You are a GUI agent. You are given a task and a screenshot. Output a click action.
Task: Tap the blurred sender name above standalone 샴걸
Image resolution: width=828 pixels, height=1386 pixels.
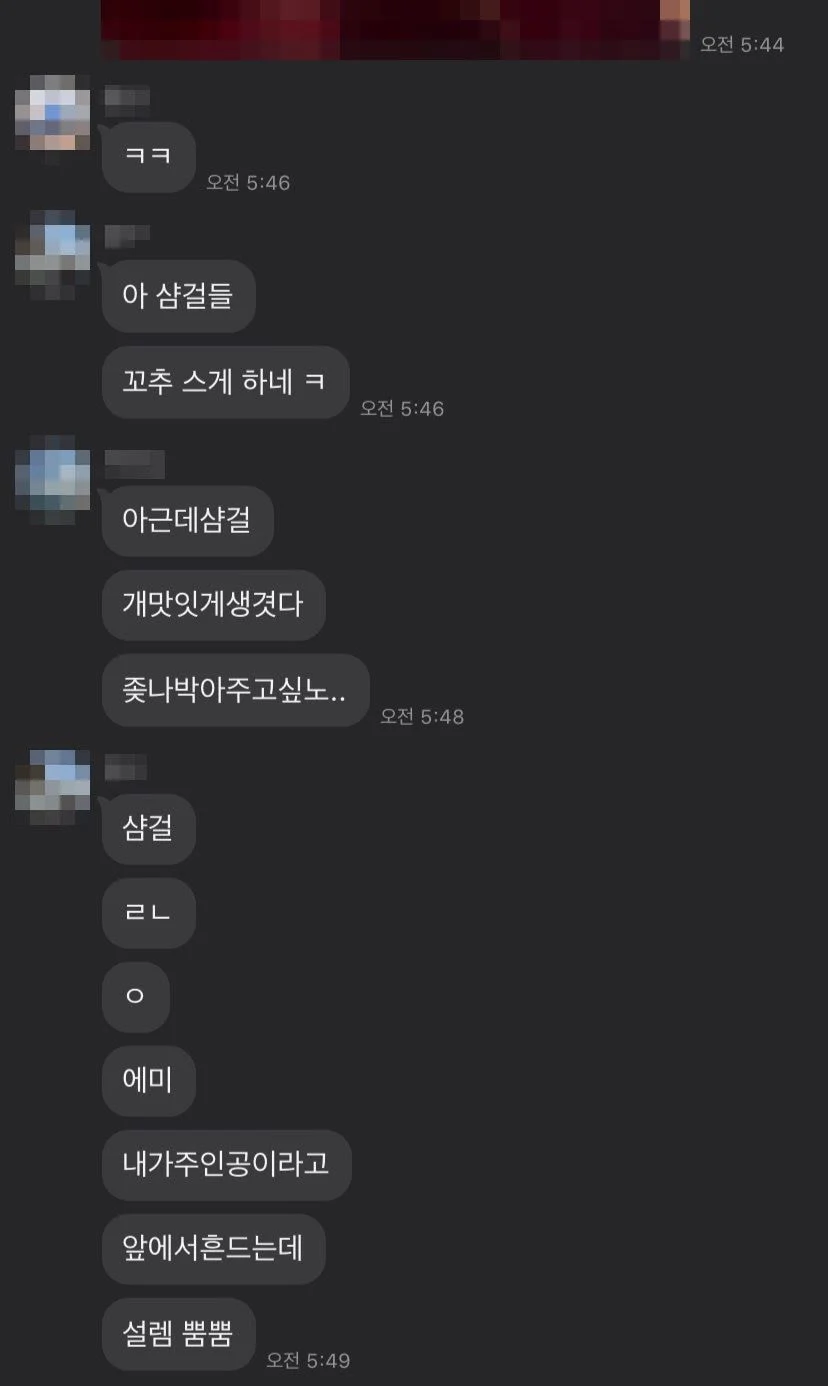126,768
